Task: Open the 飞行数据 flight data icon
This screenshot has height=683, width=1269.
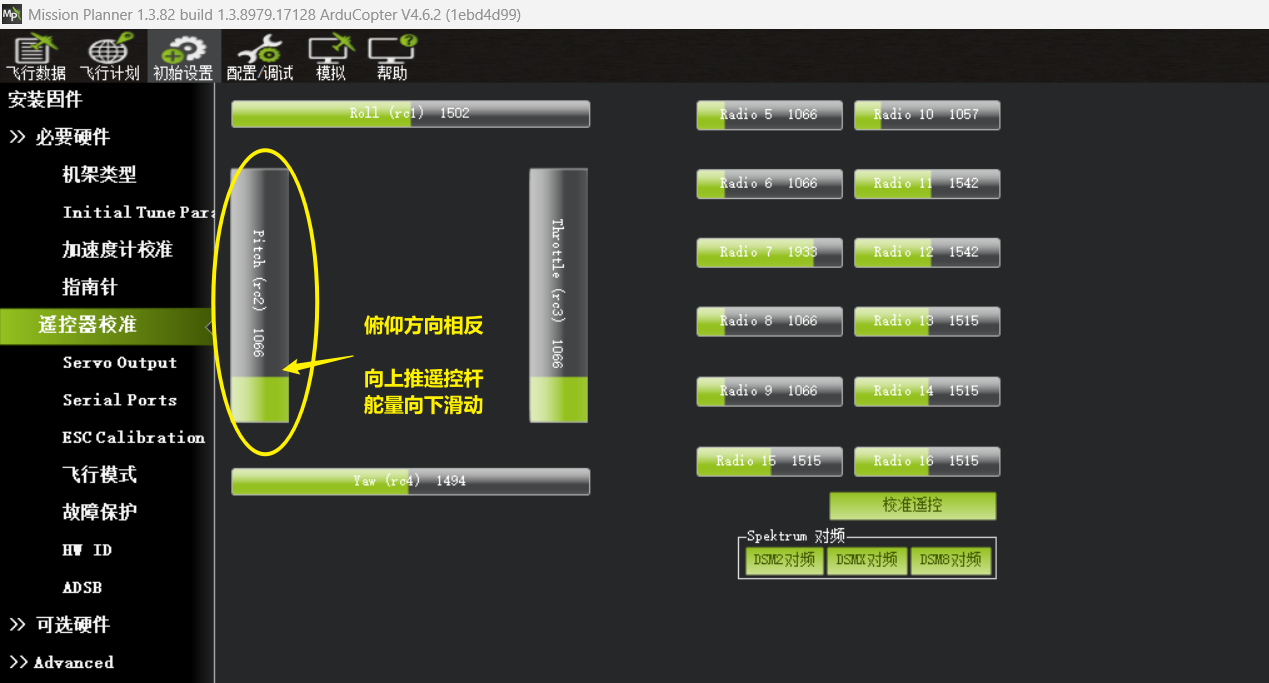Action: (36, 57)
